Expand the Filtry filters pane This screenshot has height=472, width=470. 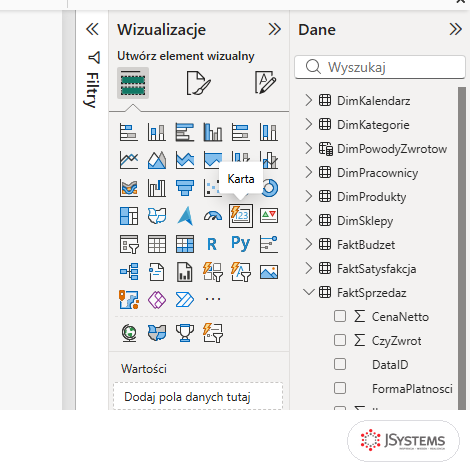(92, 29)
